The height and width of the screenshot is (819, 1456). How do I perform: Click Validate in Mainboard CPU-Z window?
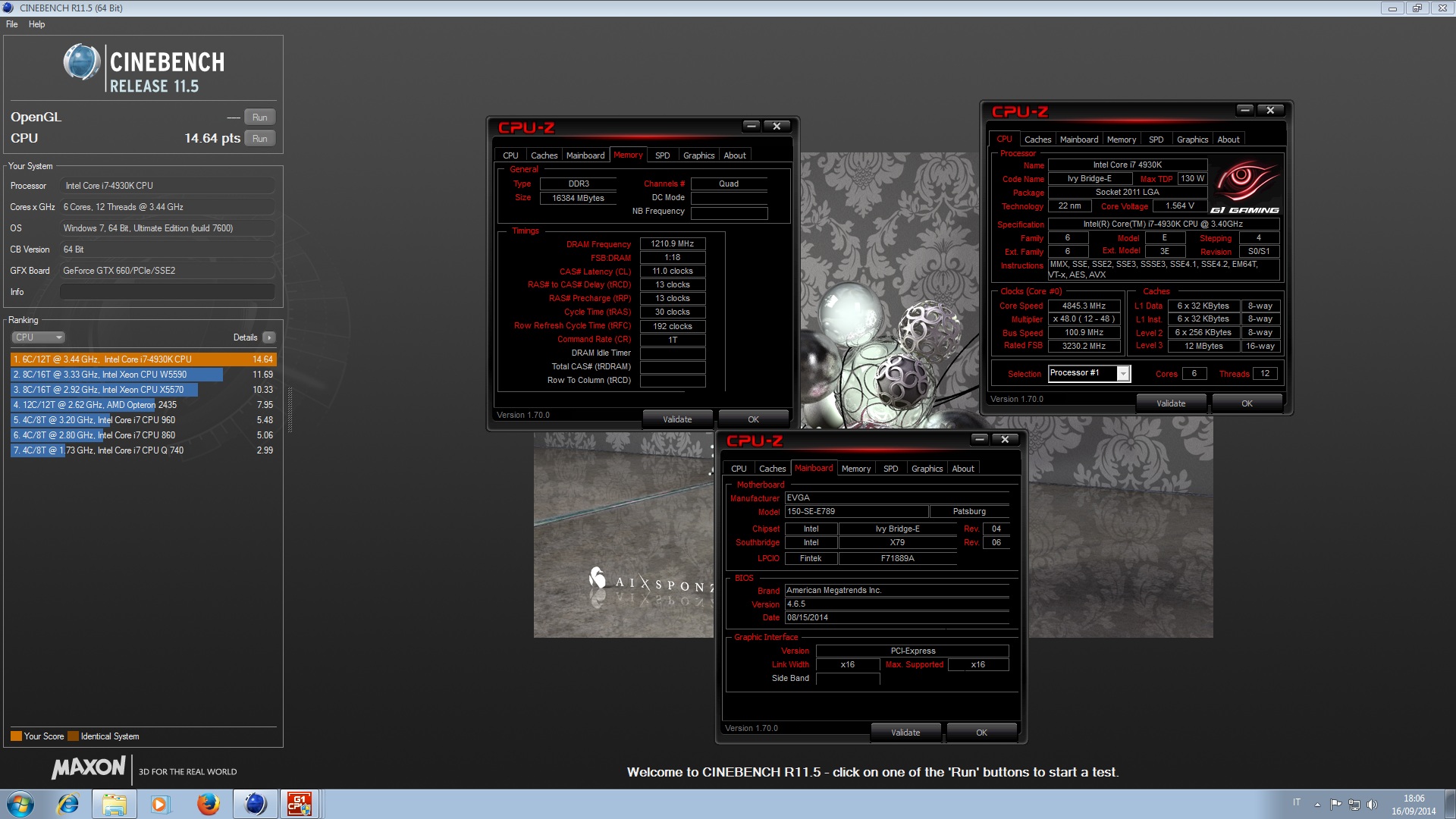pos(905,733)
